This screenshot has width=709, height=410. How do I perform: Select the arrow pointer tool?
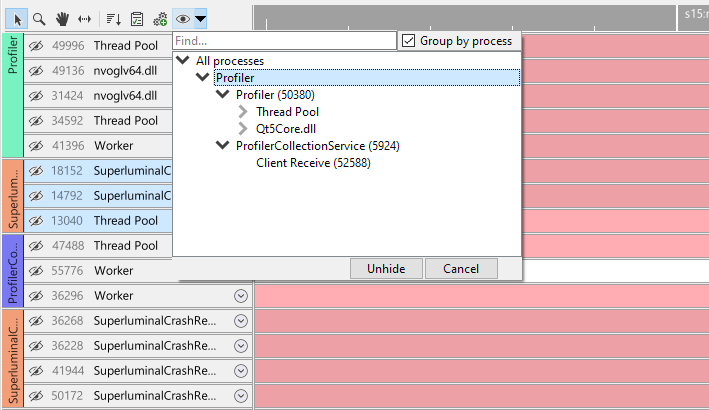[17, 18]
